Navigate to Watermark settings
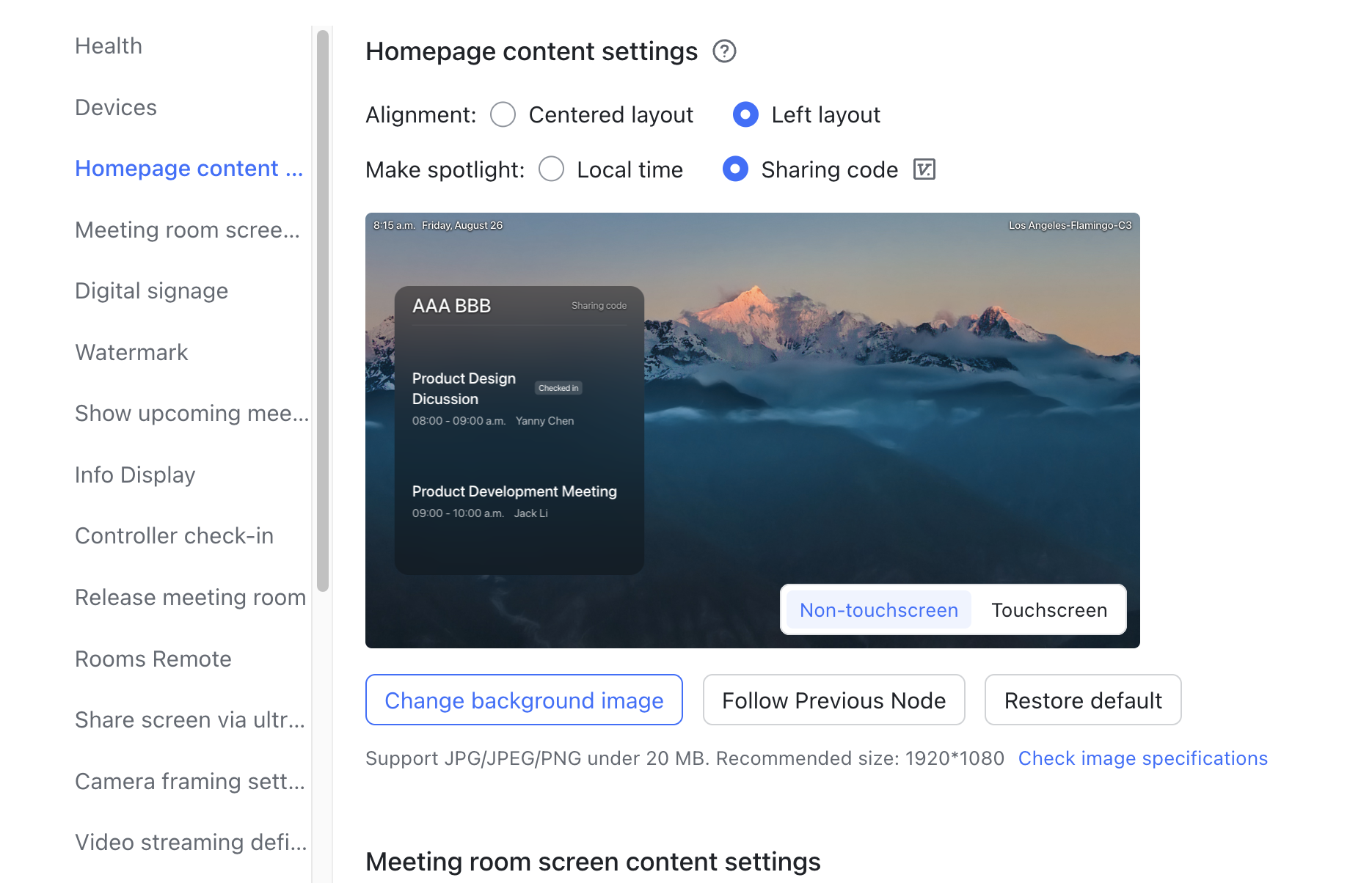 click(x=131, y=353)
